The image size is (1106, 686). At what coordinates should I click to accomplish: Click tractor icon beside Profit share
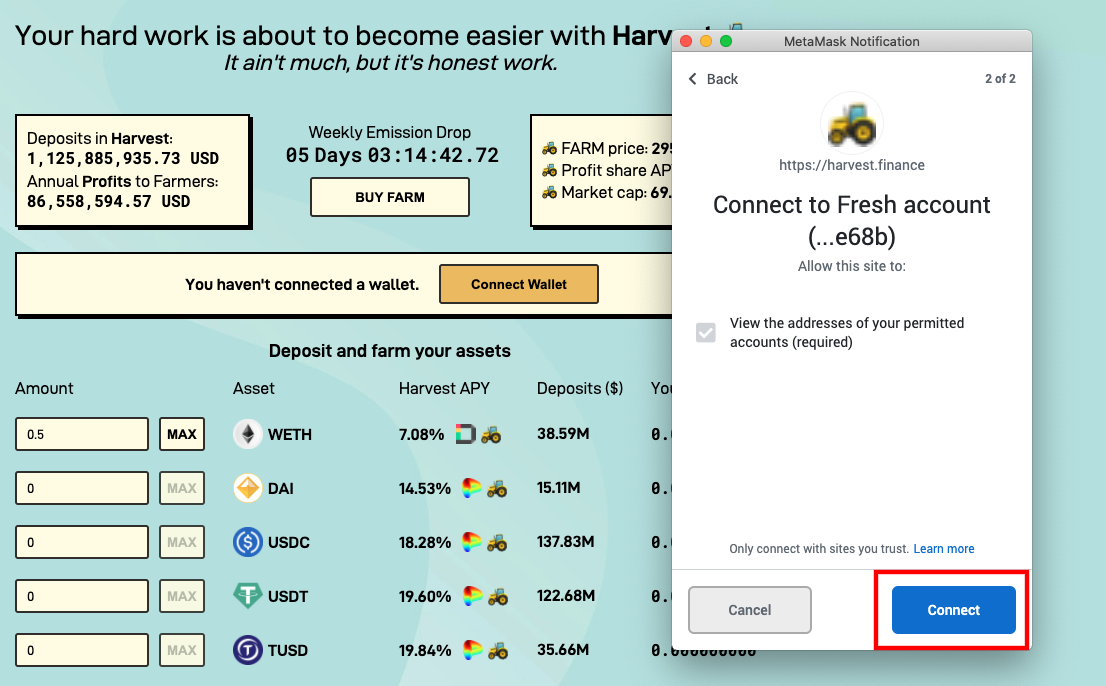(x=549, y=170)
